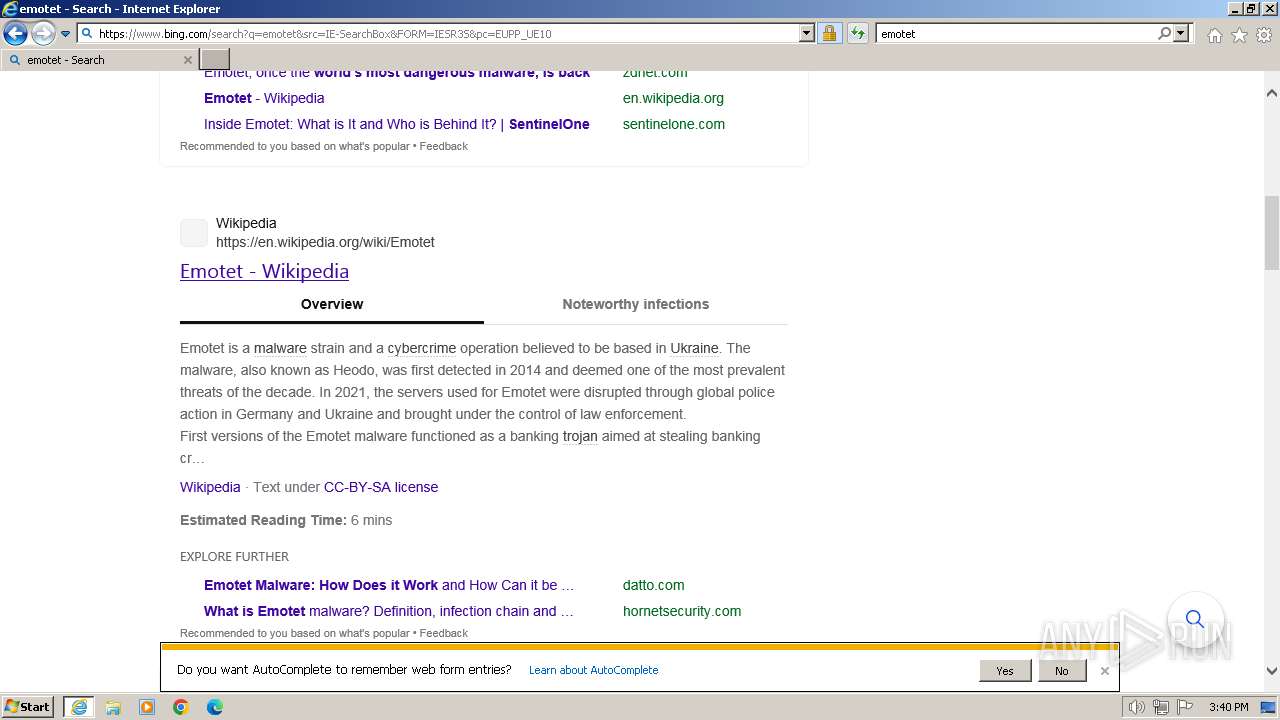Open the Tools gear menu

(x=1264, y=35)
